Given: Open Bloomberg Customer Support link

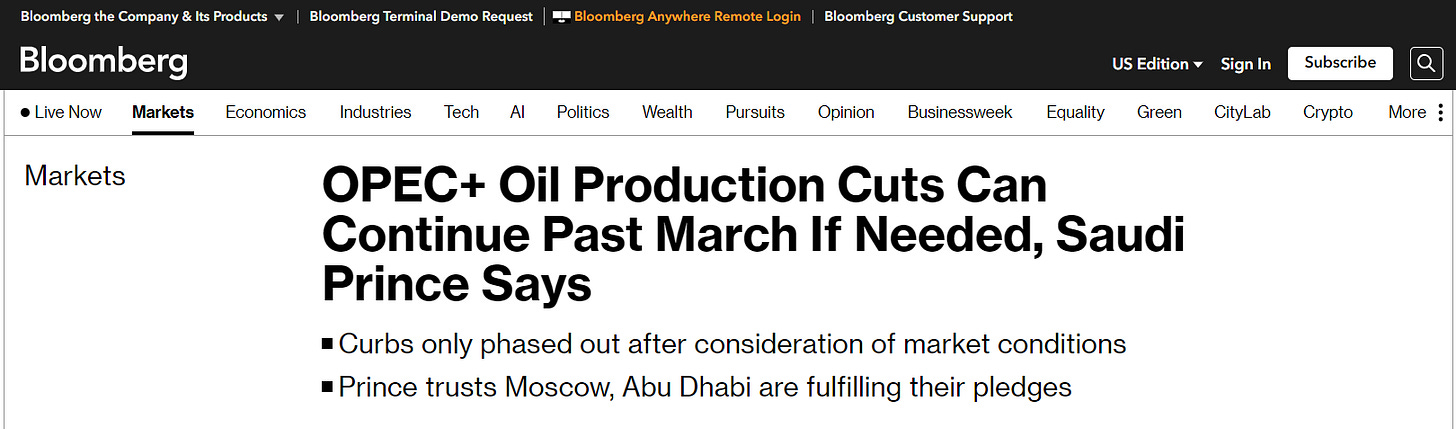Looking at the screenshot, I should click(x=918, y=17).
